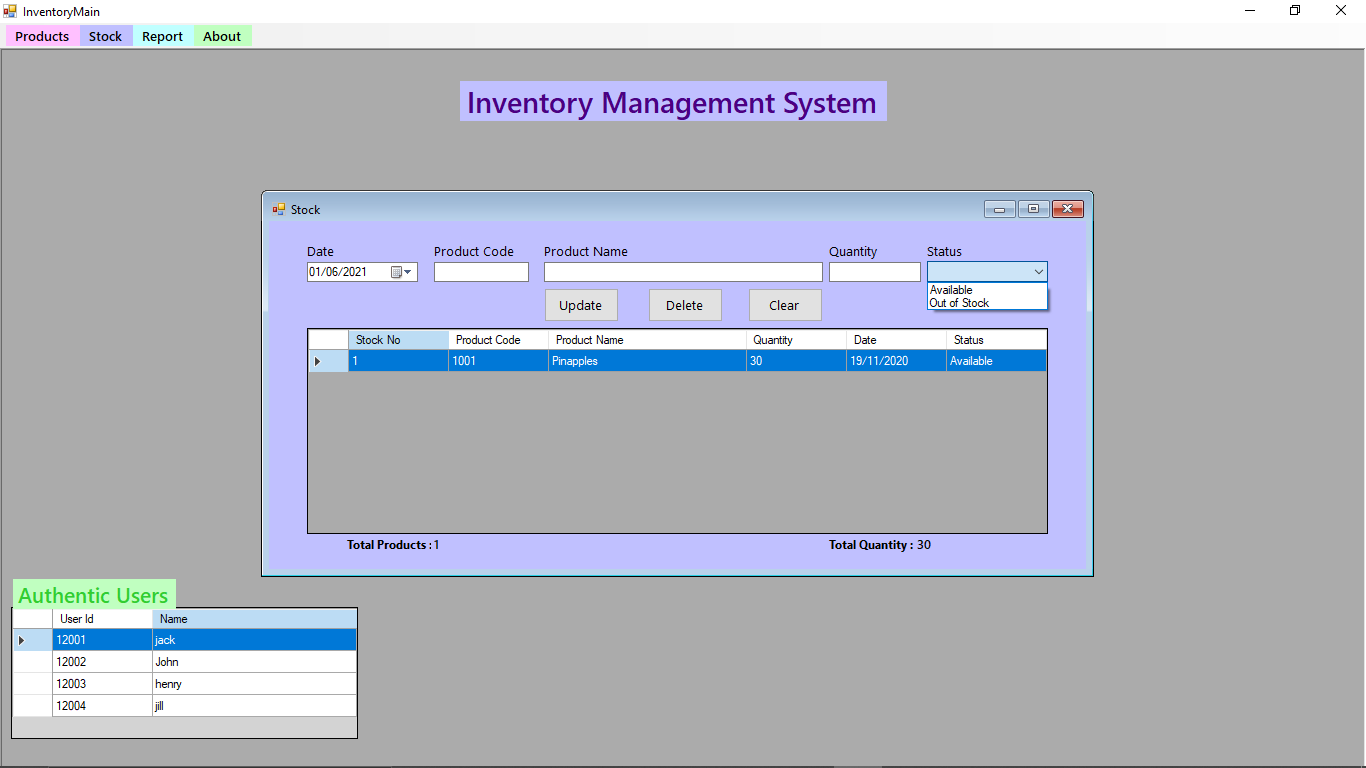Screen dimensions: 1366x768
Task: Sort users by Name header
Action: click(x=254, y=619)
